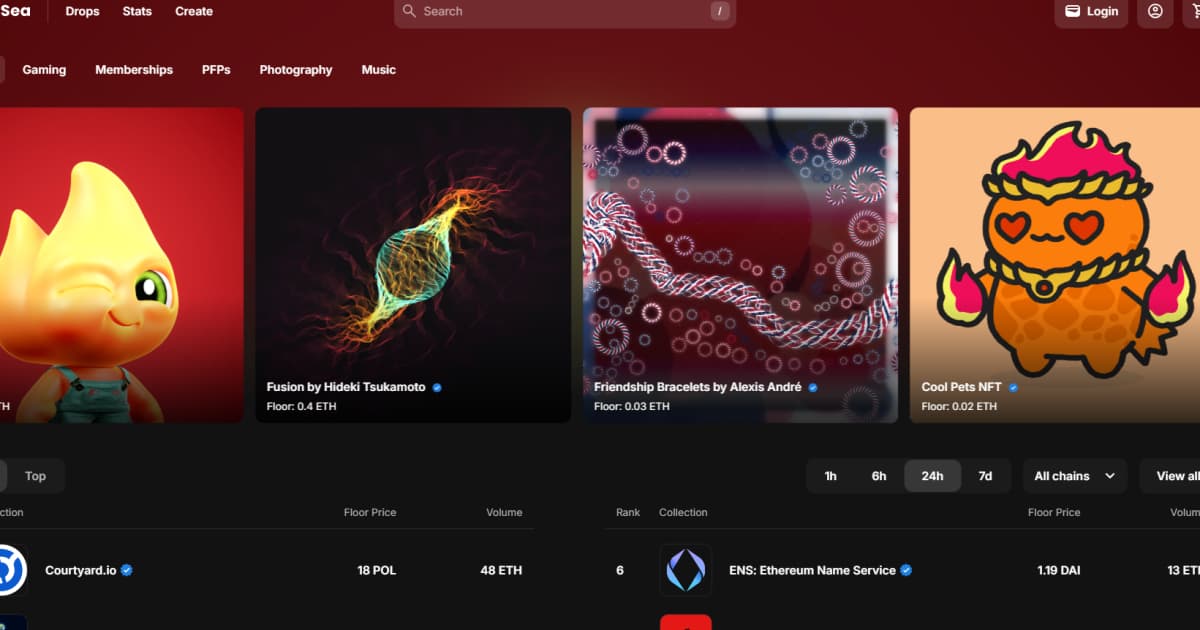Open the profile account icon
This screenshot has height=630, width=1200.
1155,11
